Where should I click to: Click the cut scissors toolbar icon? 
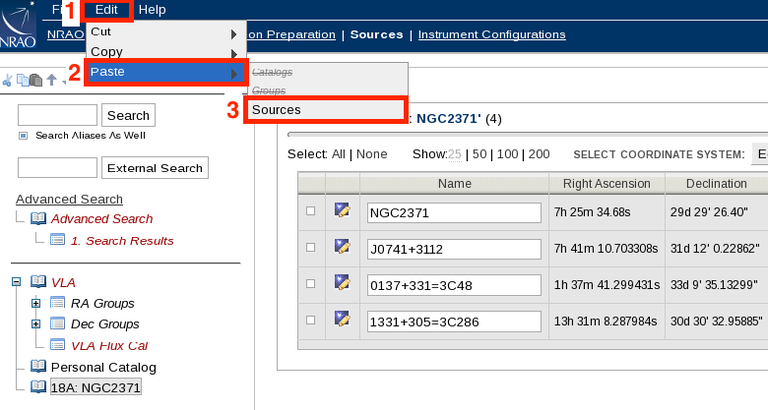click(x=7, y=80)
